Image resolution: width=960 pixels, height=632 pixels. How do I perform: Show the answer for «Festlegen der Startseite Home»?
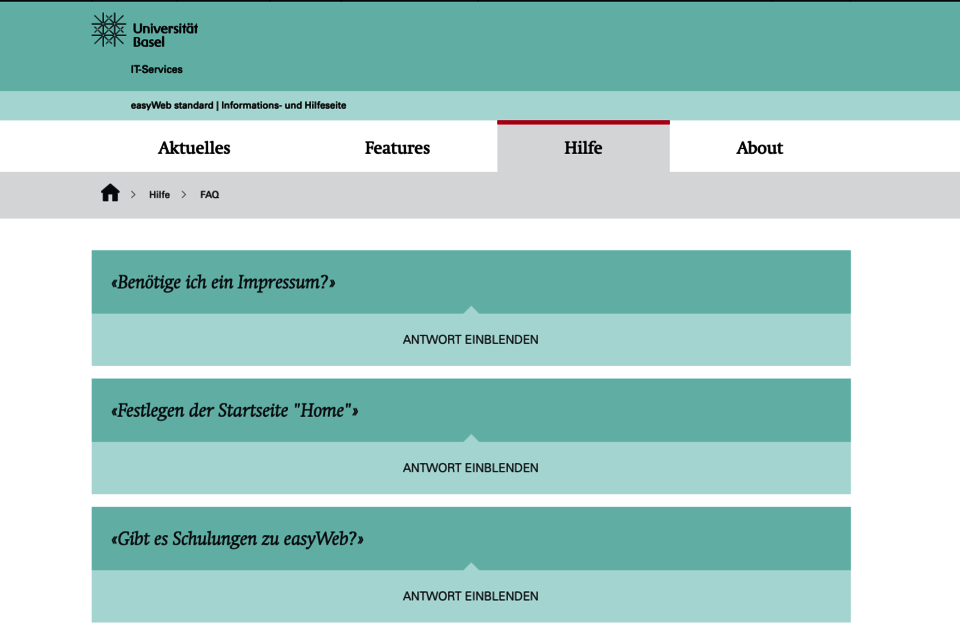click(470, 467)
